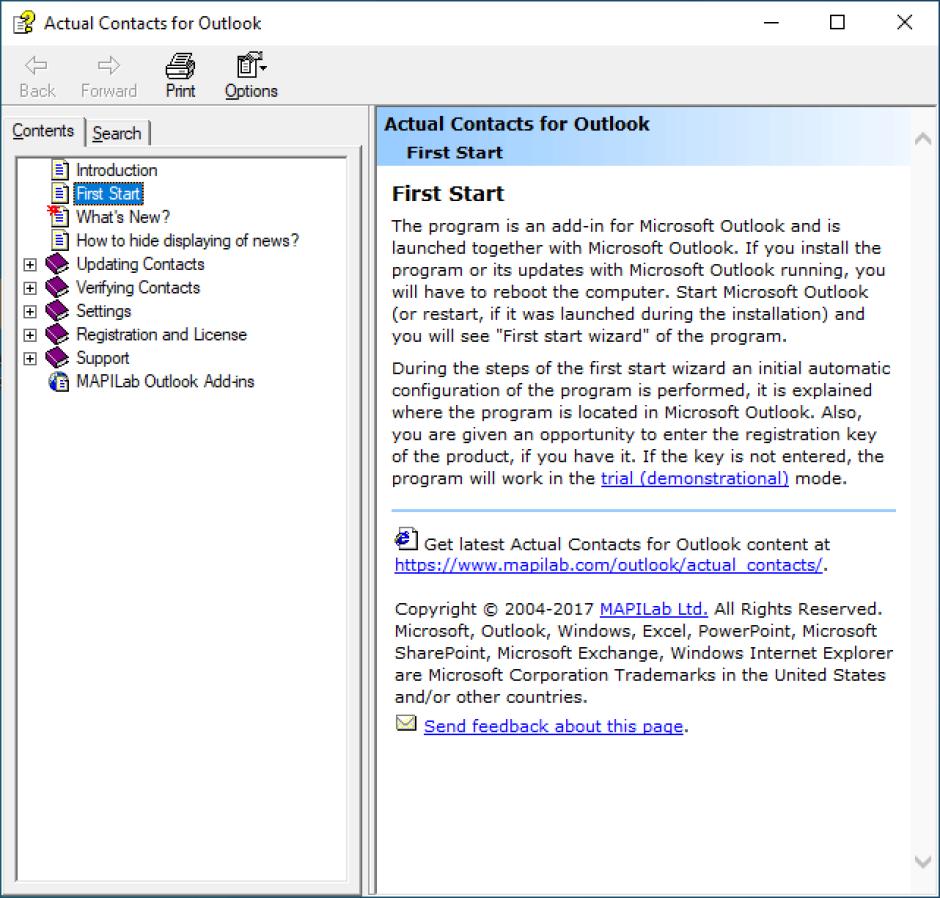This screenshot has height=898, width=940.
Task: Open the What's New? topic
Action: coord(123,217)
